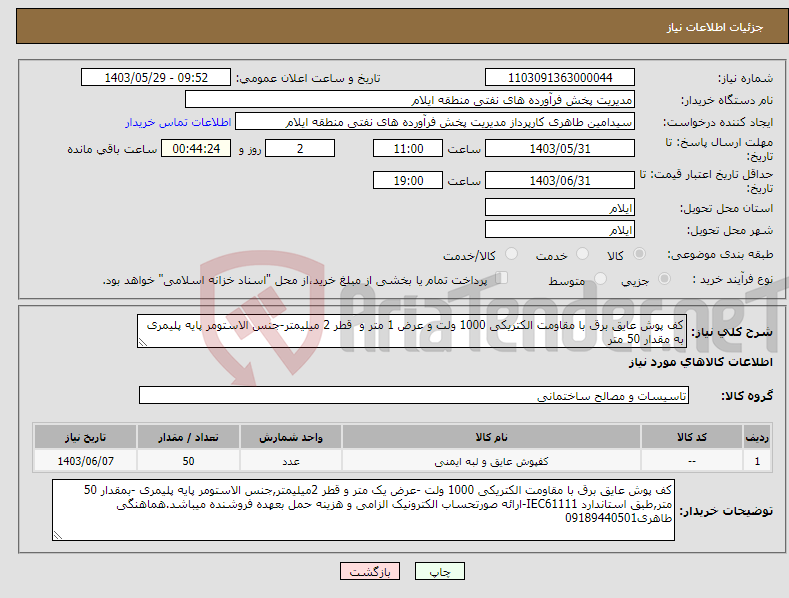The width and height of the screenshot is (789, 598).
Task: Click the اطلاعات کالاهای مورد نیاز heading
Action: [x=700, y=362]
